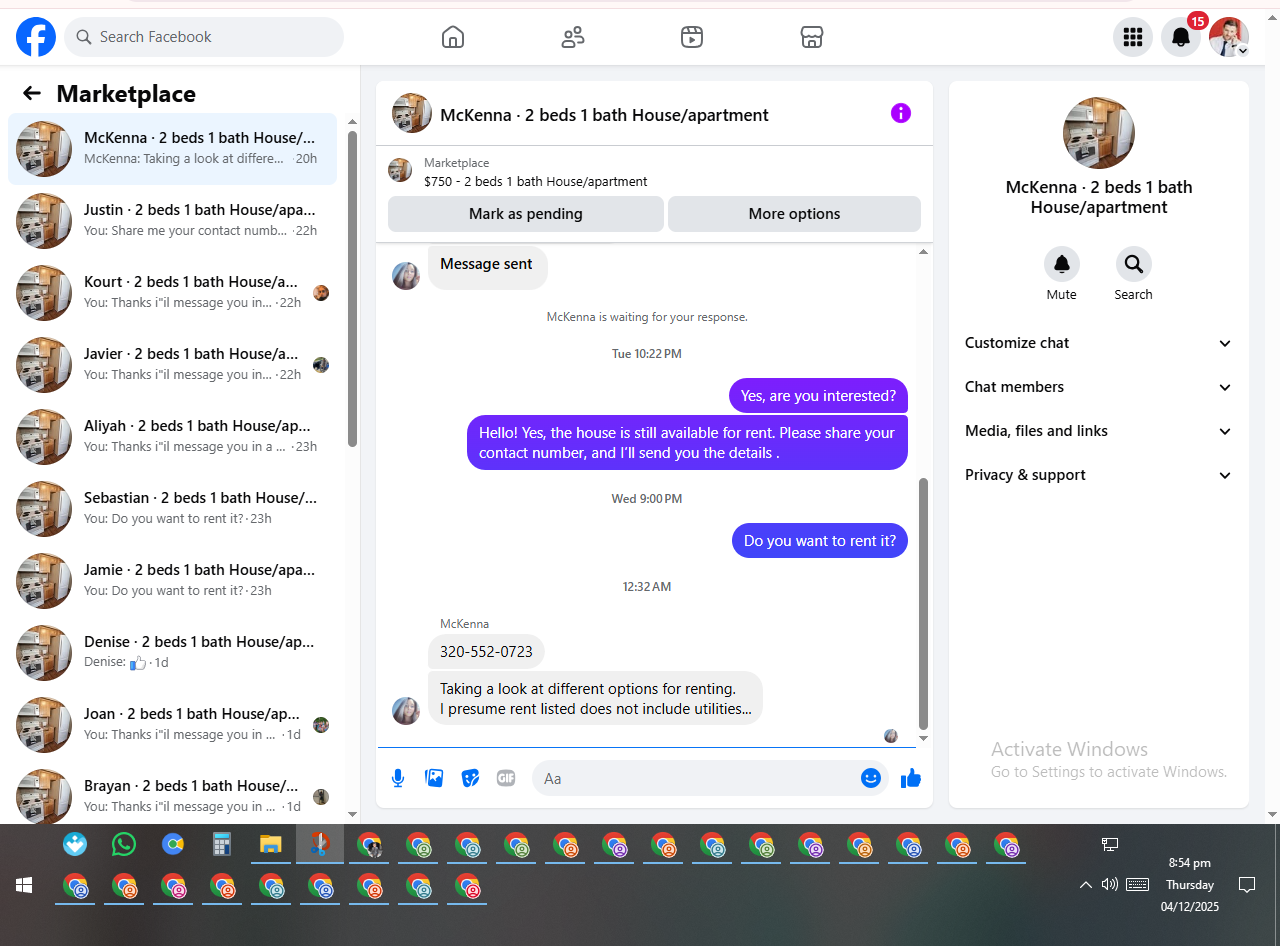Image resolution: width=1280 pixels, height=946 pixels.
Task: Open the touch keyboard icon in tray
Action: [1137, 884]
